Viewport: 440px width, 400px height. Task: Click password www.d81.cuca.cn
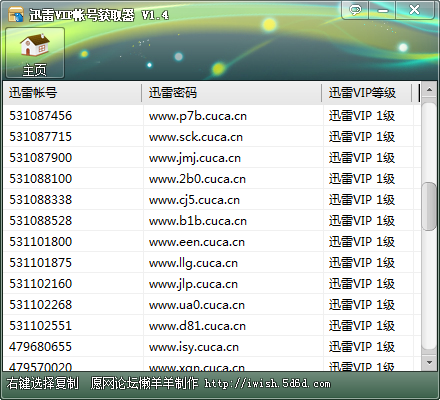197,326
